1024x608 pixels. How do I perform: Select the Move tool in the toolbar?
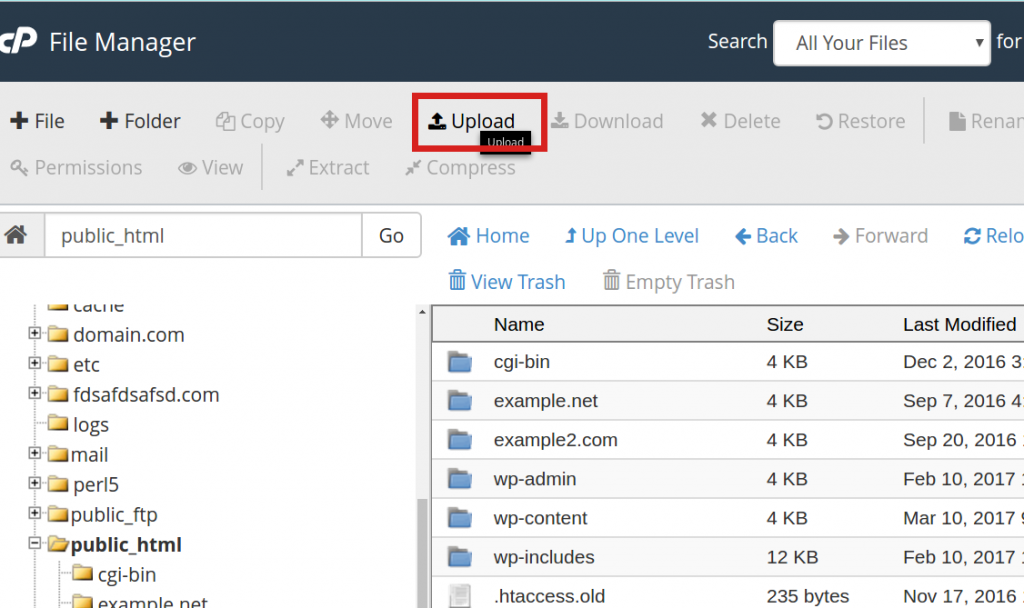point(355,120)
